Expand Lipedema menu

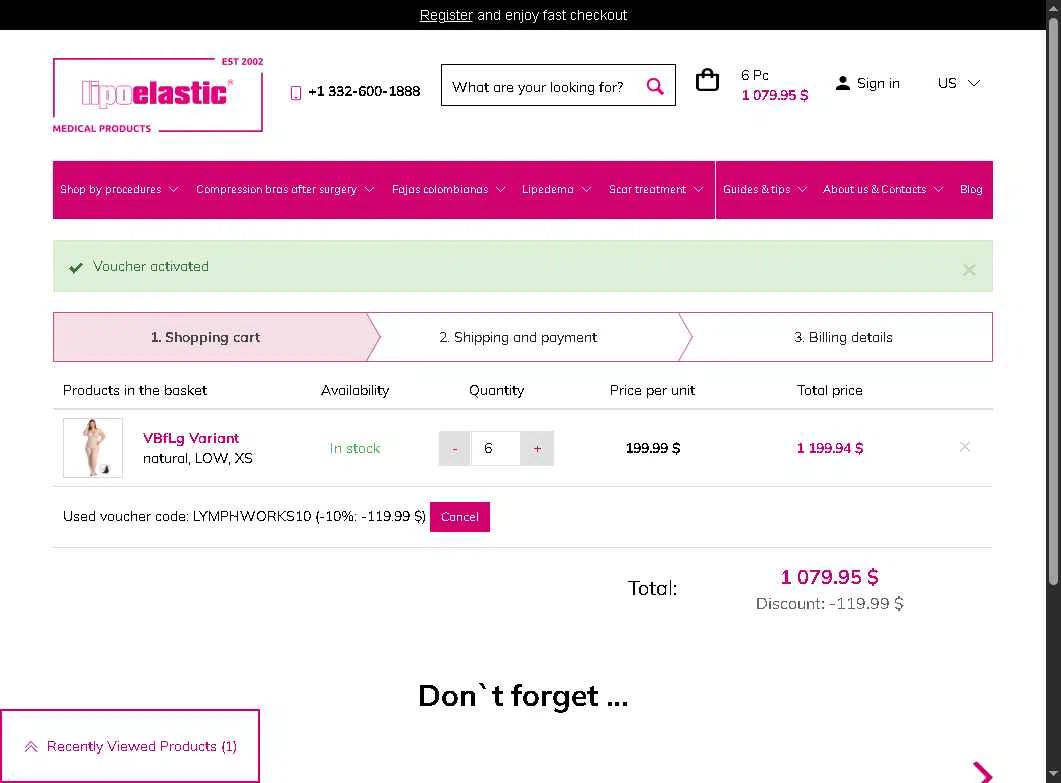(556, 189)
